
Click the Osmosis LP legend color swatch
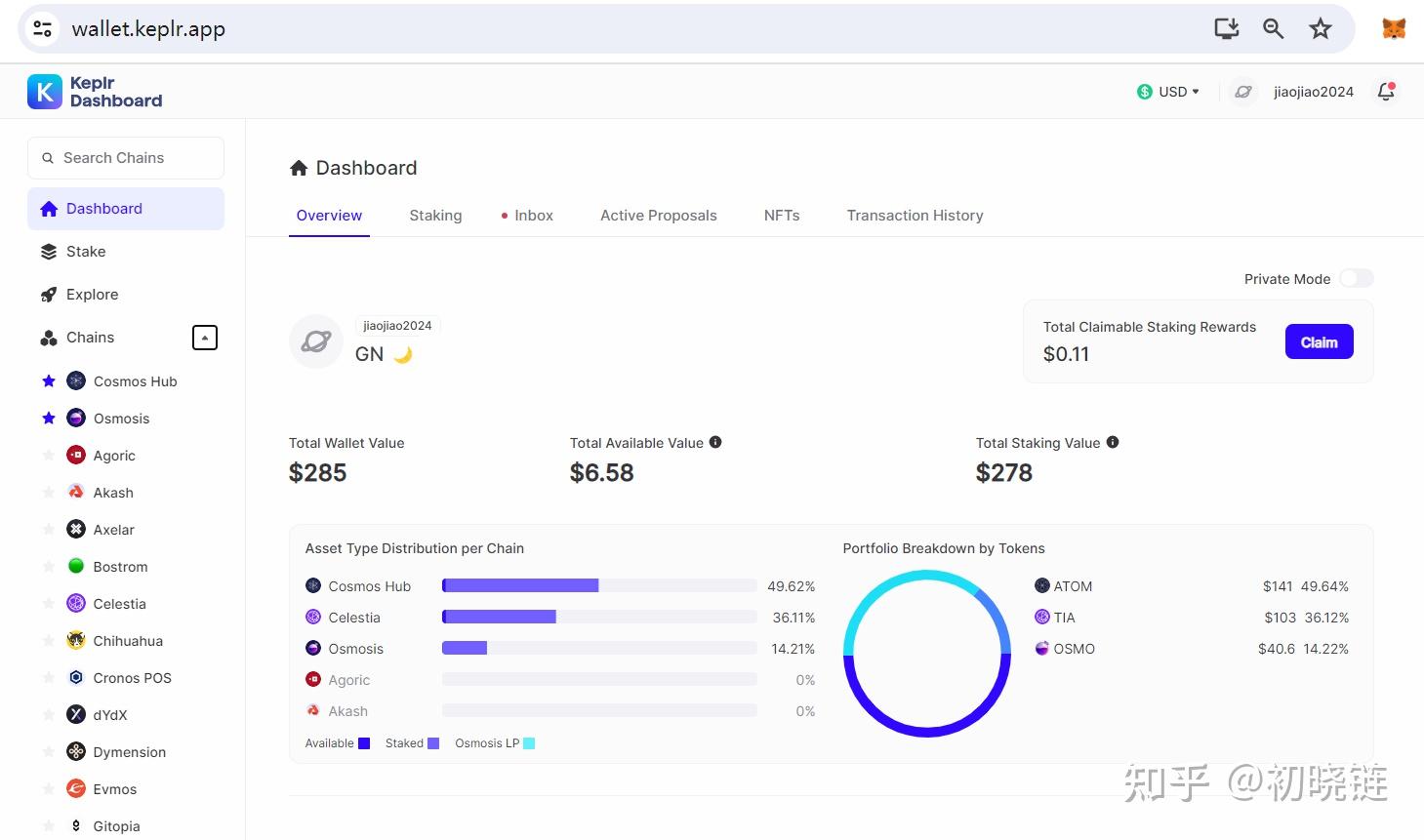[x=529, y=743]
